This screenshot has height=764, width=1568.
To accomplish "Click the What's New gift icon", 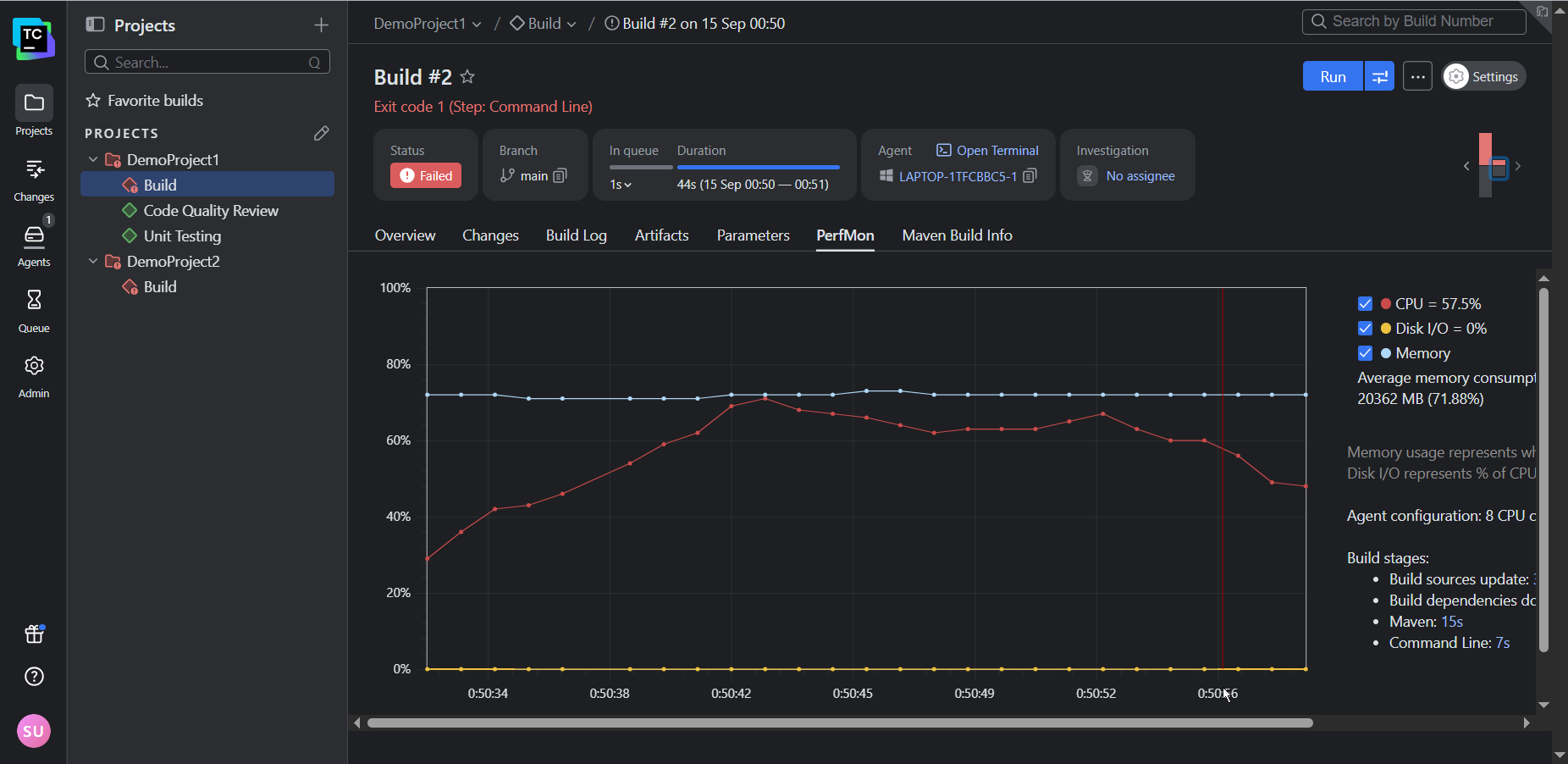I will point(34,634).
